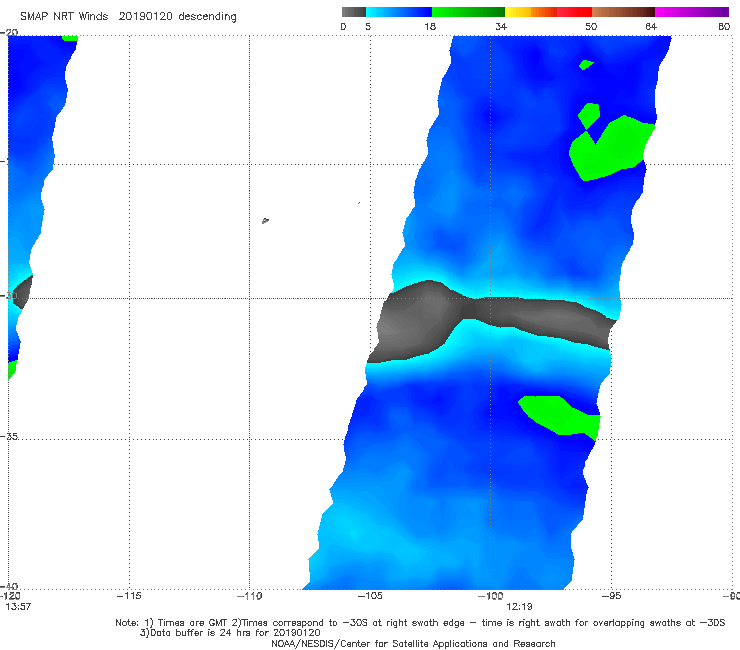Click the small island outline near longitude -110
Screen dimensions: 740x650
click(x=265, y=220)
